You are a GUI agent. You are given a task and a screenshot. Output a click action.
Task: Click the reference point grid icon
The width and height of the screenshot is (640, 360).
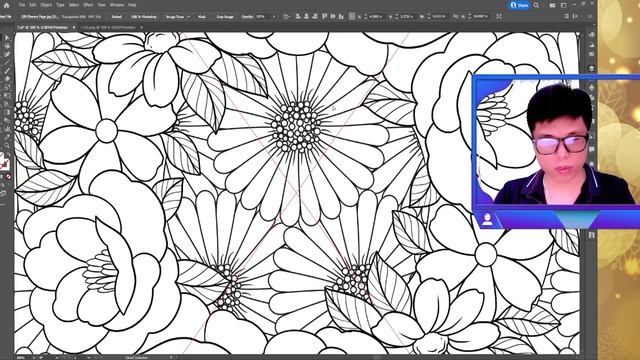pos(352,16)
